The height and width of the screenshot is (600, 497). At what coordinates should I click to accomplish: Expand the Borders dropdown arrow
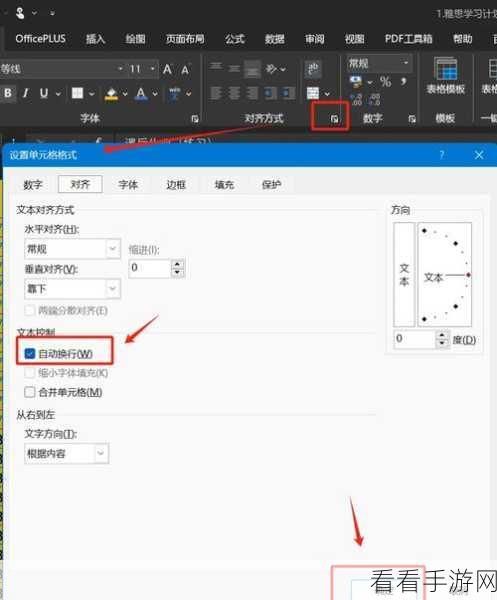(x=91, y=93)
